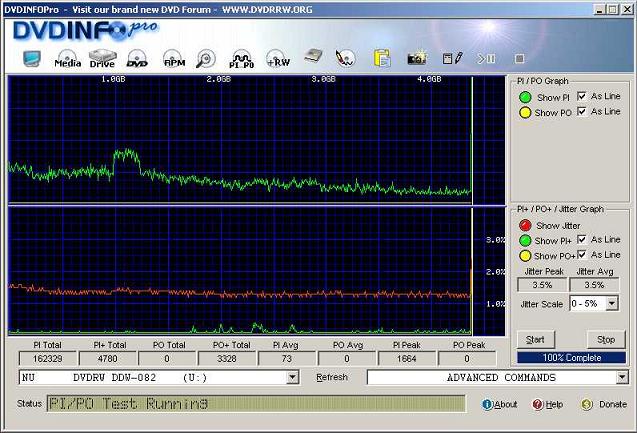Viewport: 637px width, 433px height.
Task: Click the play/pause toolbar control
Action: (486, 59)
